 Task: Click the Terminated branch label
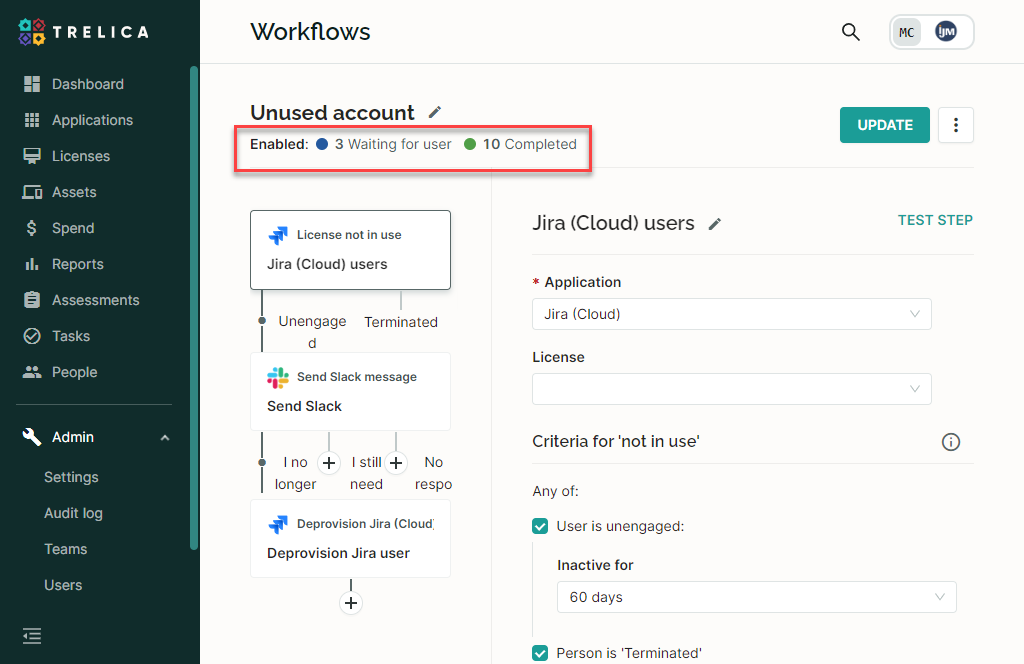tap(401, 322)
